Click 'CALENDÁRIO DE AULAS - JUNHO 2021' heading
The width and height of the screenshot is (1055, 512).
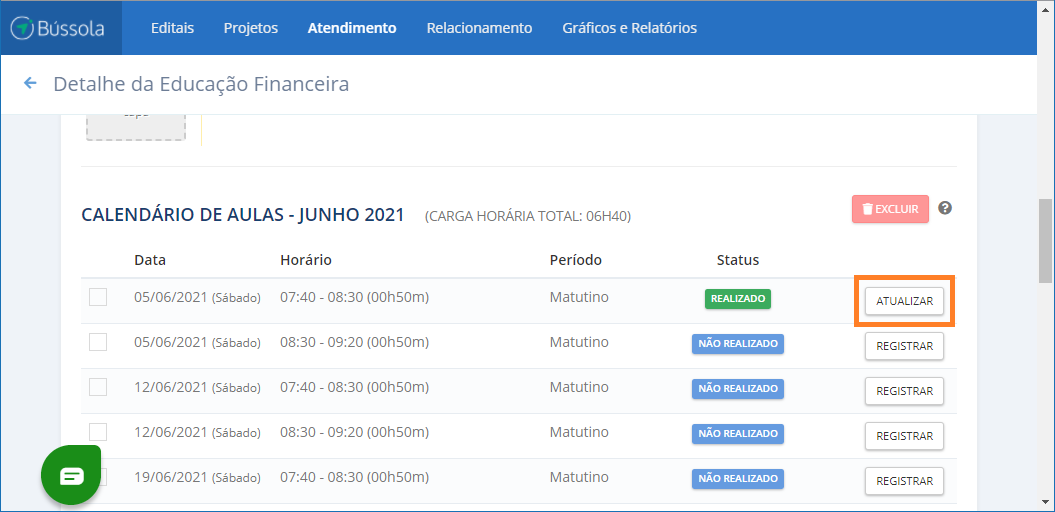(x=243, y=215)
